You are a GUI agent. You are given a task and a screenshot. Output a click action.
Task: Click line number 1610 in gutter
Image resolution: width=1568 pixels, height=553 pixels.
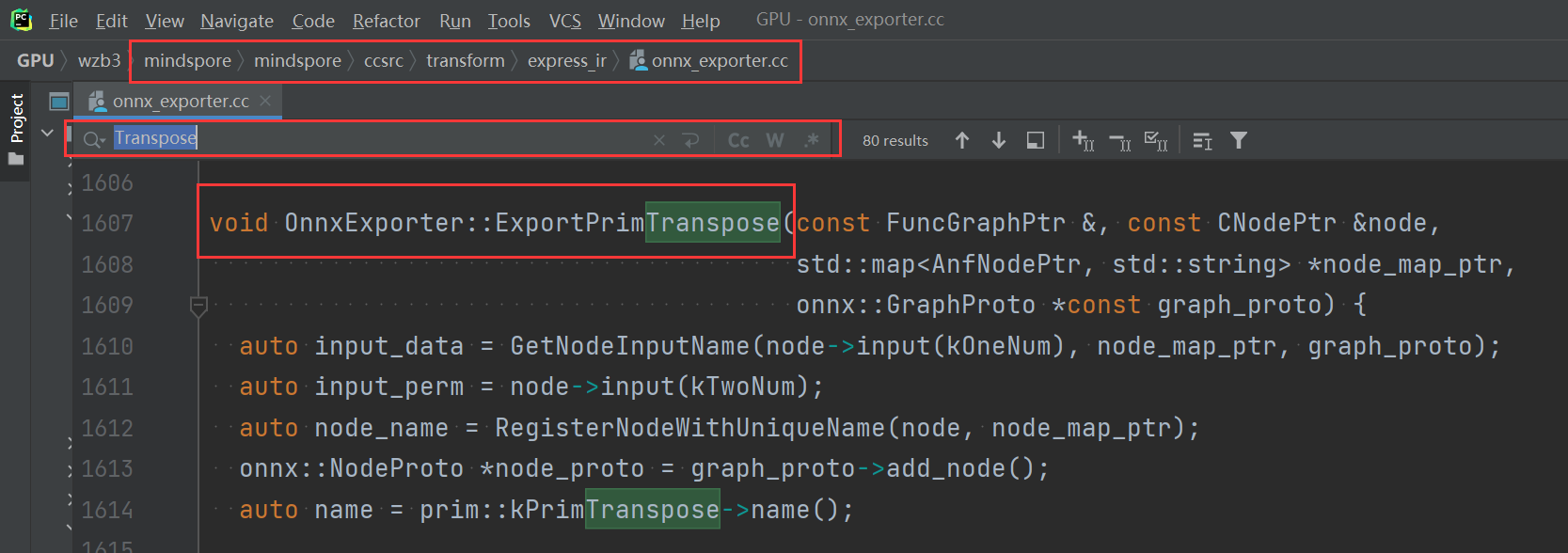tap(107, 346)
